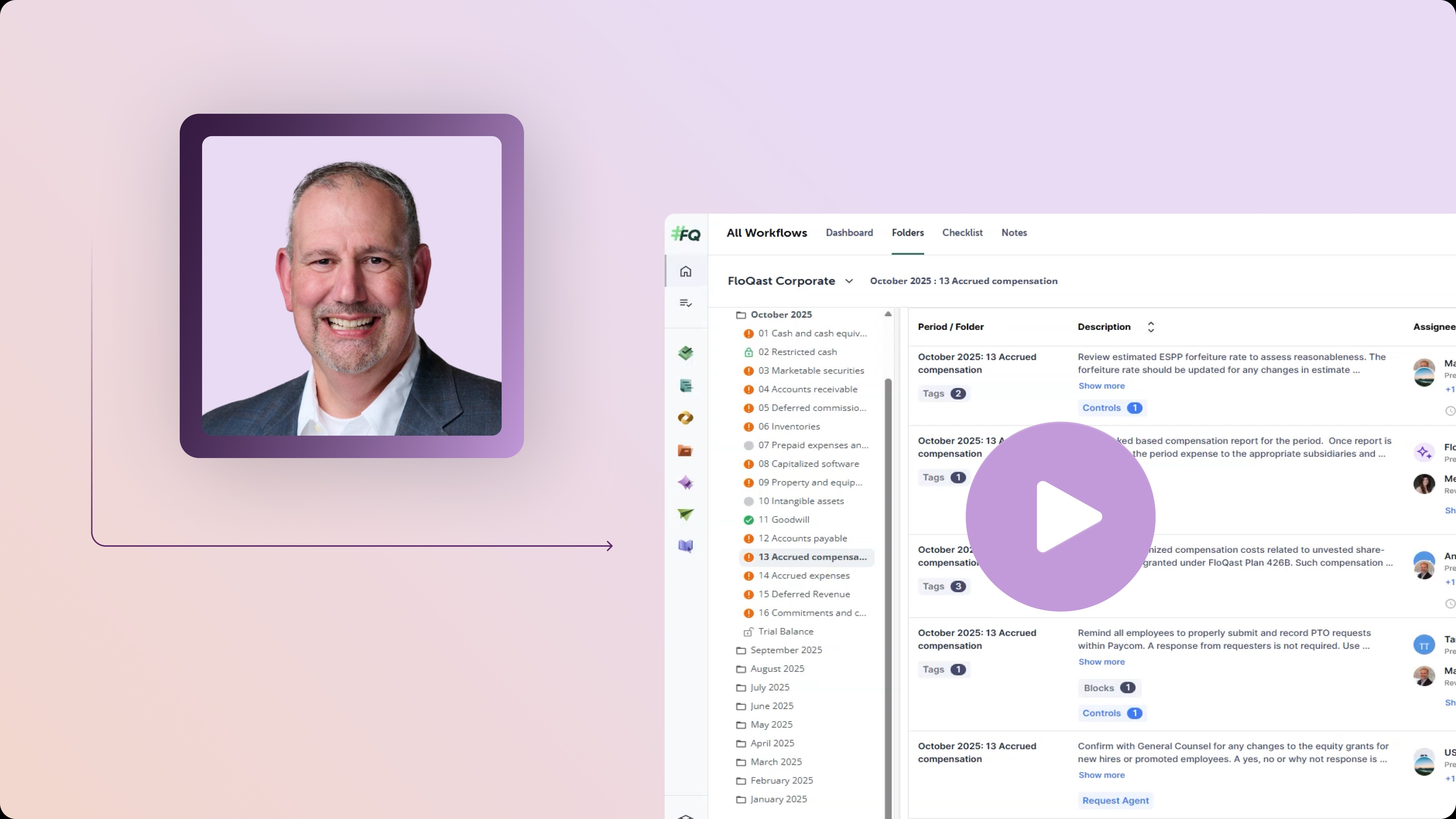Click the gold ring sidebar icon
Screen dimensions: 1456x819
click(x=686, y=418)
